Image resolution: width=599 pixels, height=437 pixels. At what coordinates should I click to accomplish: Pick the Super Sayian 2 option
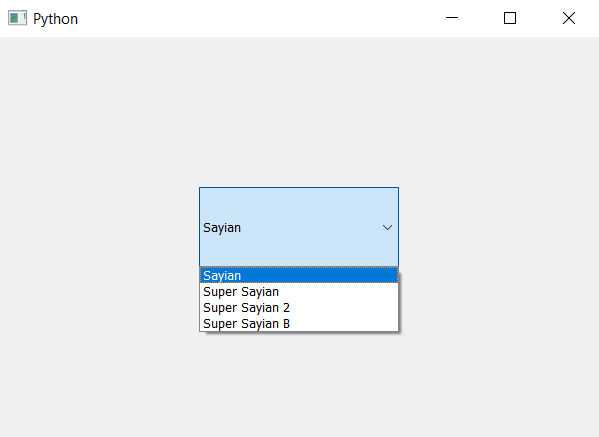pyautogui.click(x=299, y=308)
